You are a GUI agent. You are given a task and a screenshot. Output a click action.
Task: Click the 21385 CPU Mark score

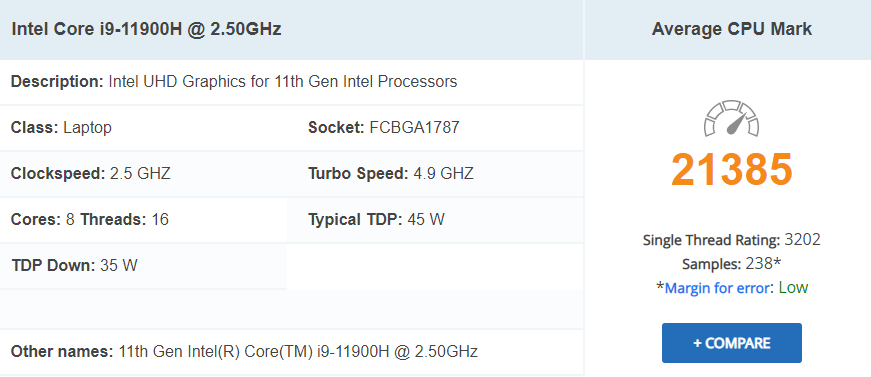point(732,170)
